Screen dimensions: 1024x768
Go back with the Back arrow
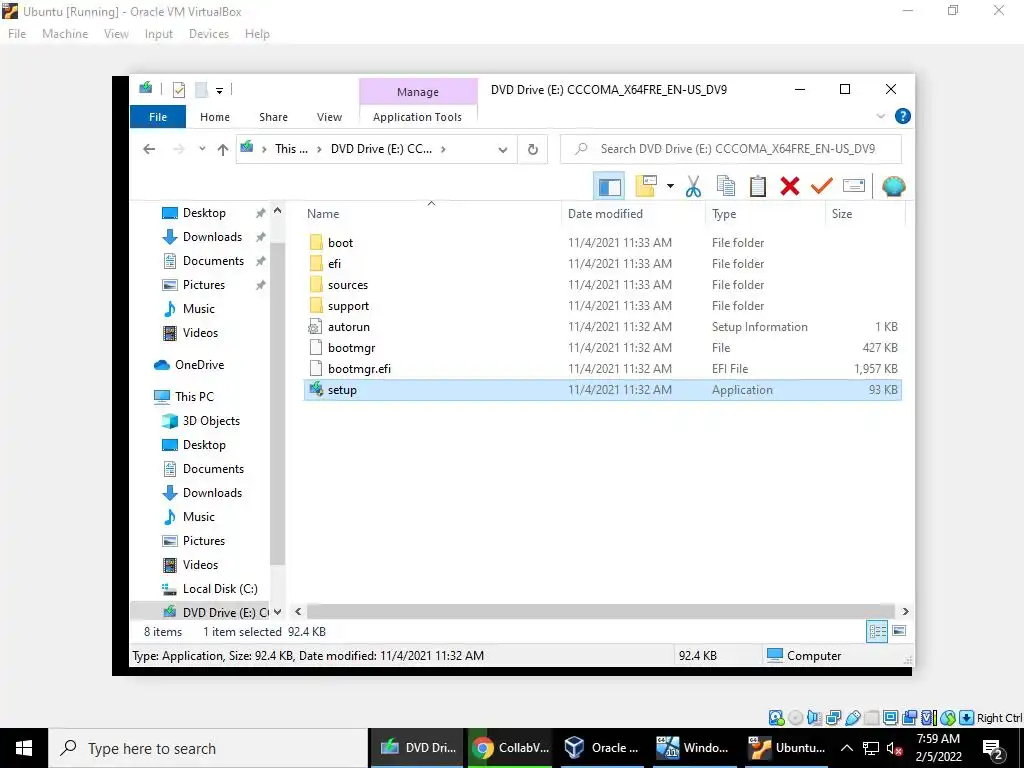point(149,150)
